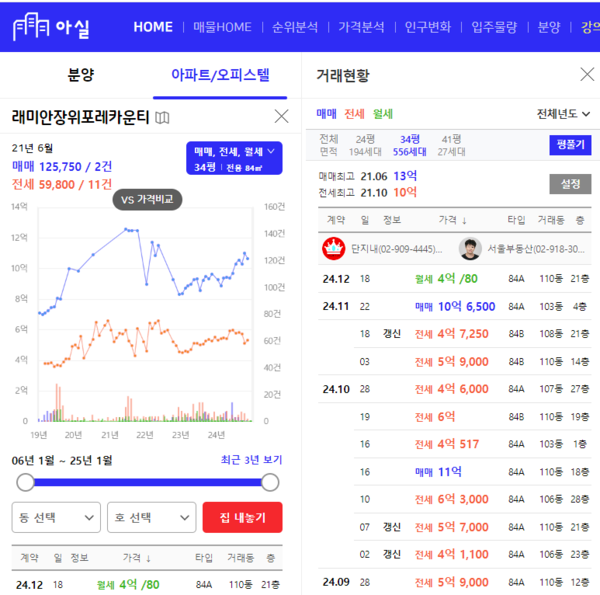Switch to the 분양 tab

81,75
